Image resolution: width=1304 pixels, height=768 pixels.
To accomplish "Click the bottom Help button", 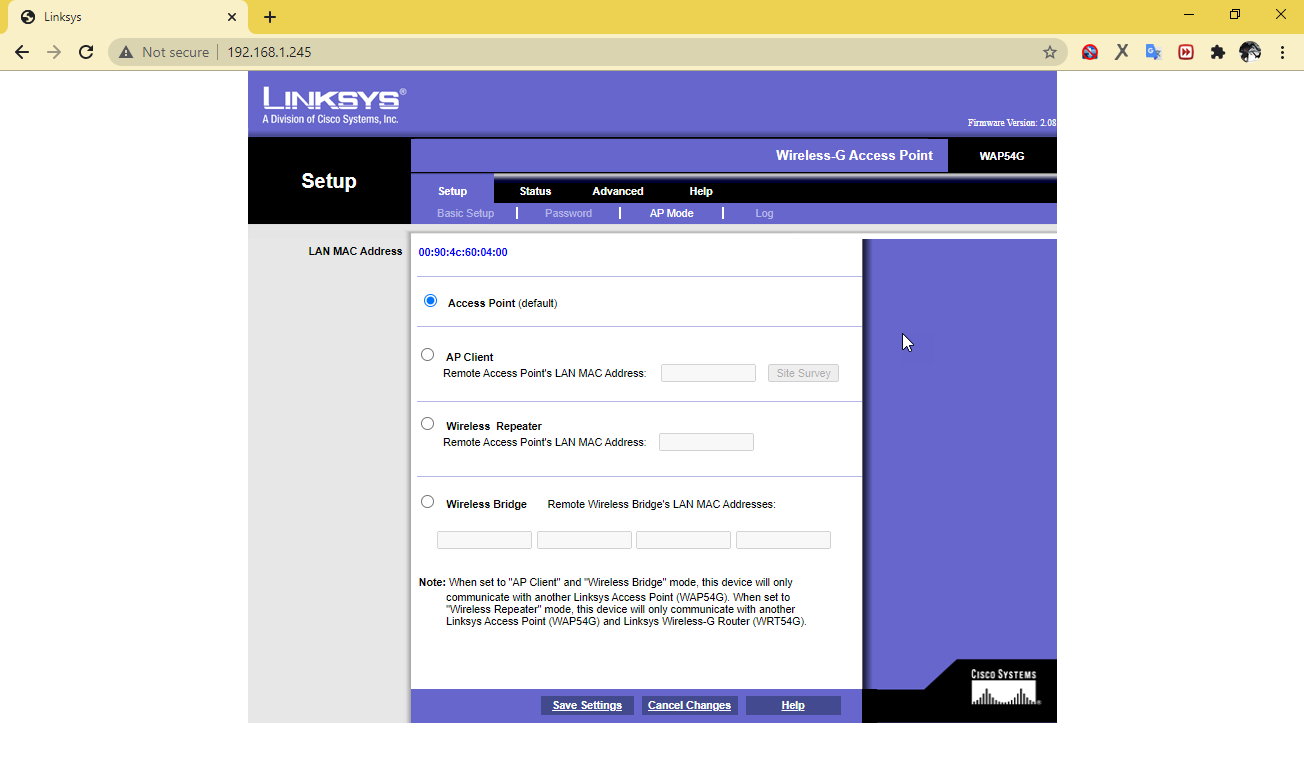I will [x=793, y=705].
